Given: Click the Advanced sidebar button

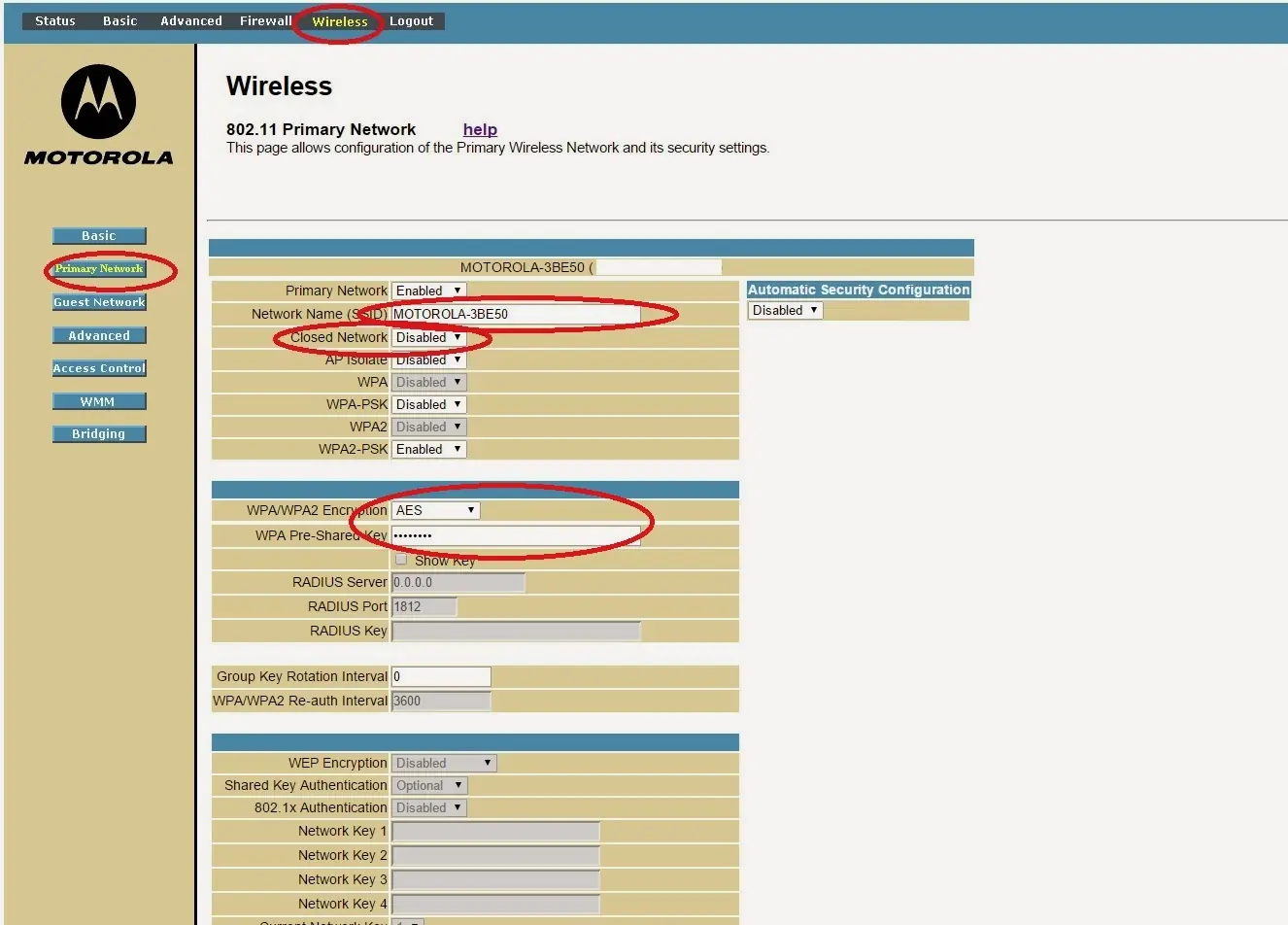Looking at the screenshot, I should pyautogui.click(x=99, y=335).
